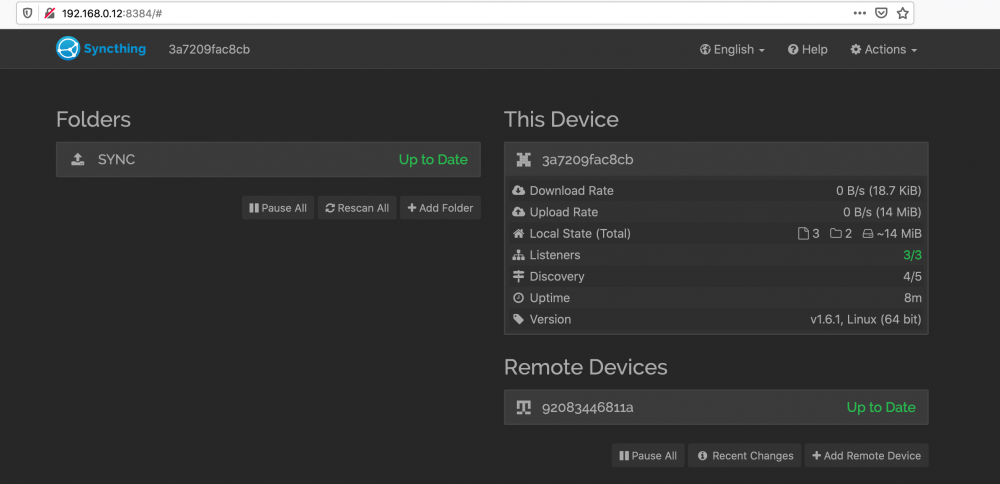Click the Pocket save icon
1000x484 pixels.
[881, 13]
